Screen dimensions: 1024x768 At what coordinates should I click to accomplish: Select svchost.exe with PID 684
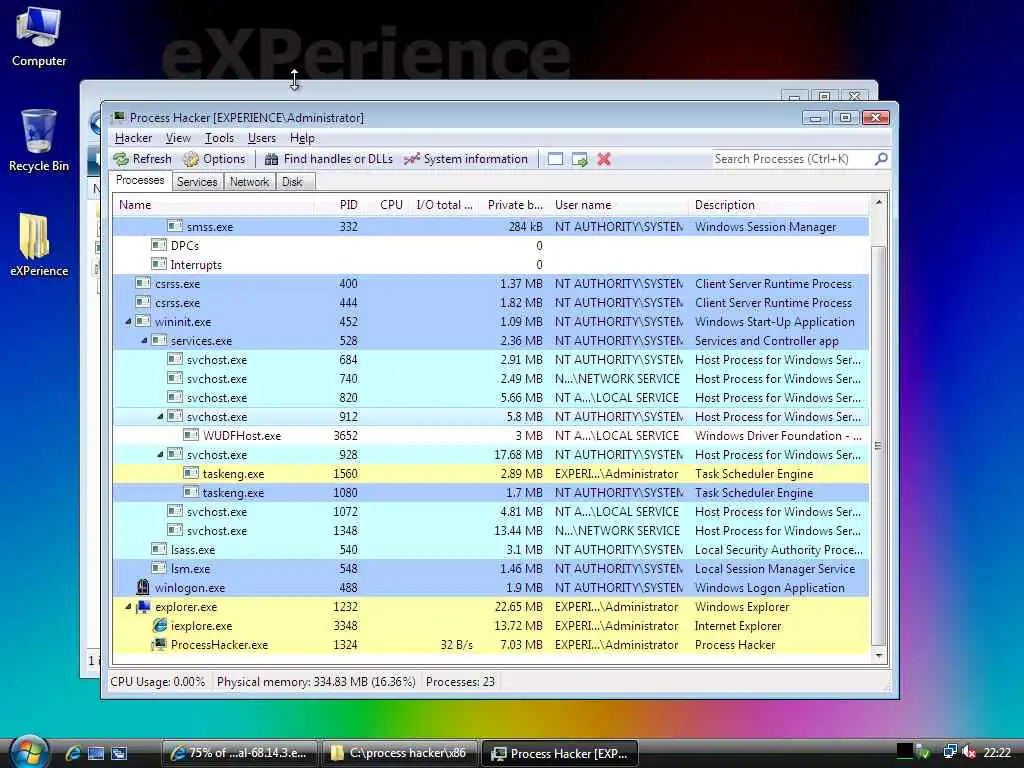[490, 359]
